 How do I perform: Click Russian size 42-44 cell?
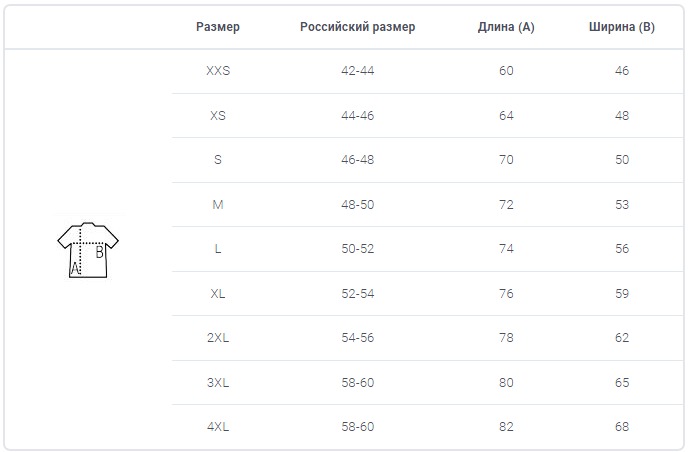click(358, 71)
